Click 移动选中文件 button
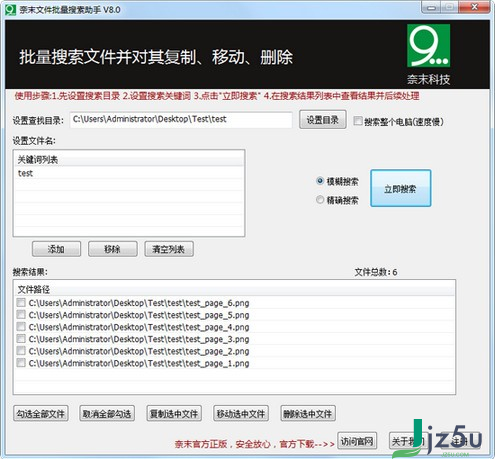Screen dimensions: 495x459 (x=241, y=414)
